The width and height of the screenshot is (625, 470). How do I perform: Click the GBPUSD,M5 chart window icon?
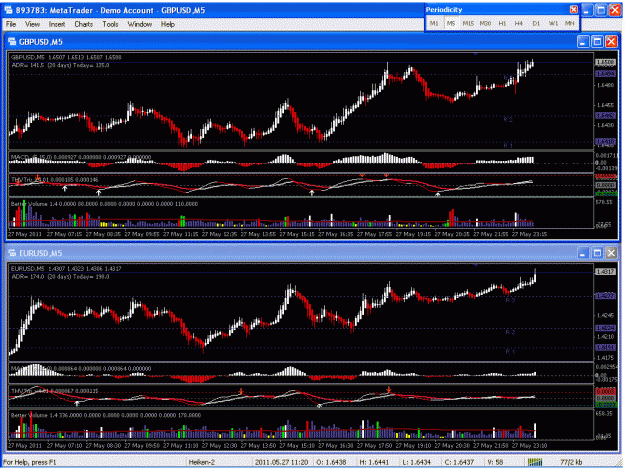(x=12, y=41)
